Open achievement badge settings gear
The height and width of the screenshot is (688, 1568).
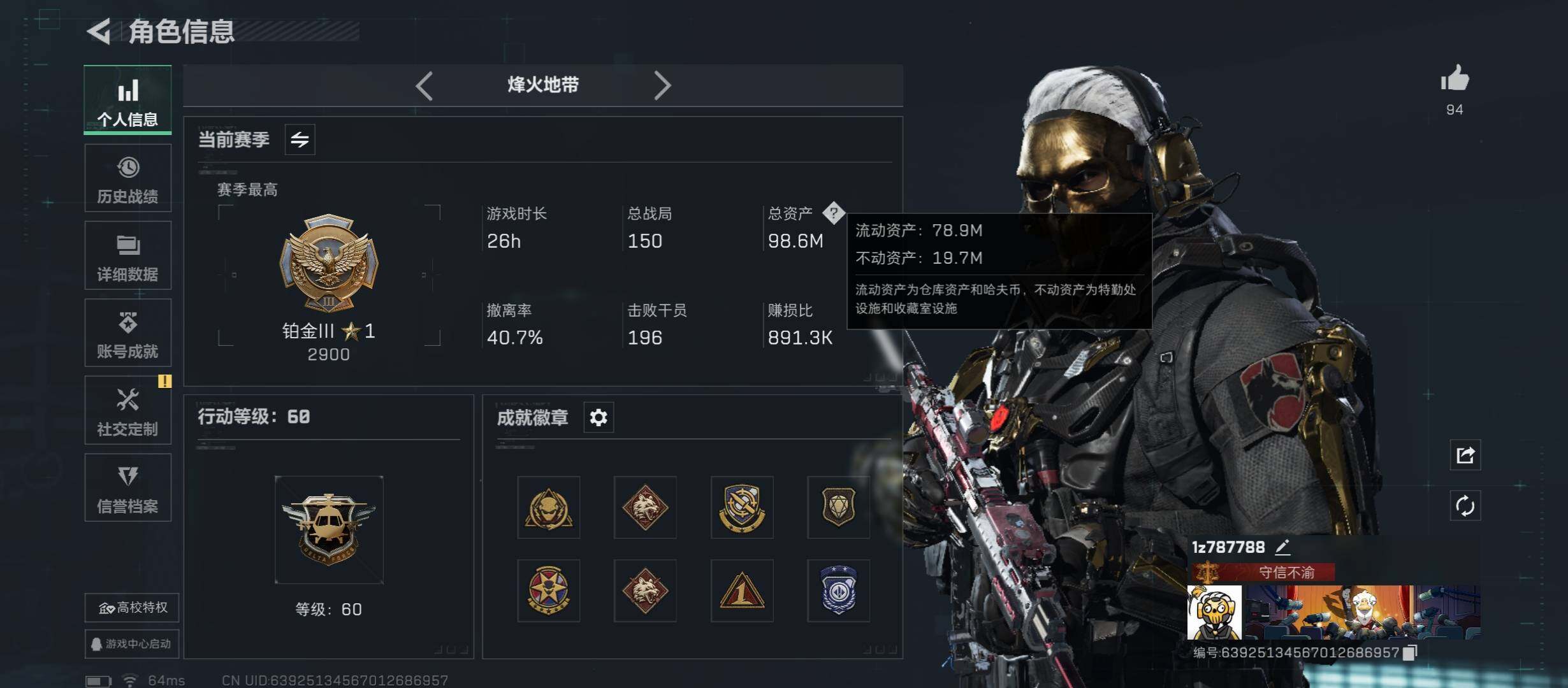599,418
